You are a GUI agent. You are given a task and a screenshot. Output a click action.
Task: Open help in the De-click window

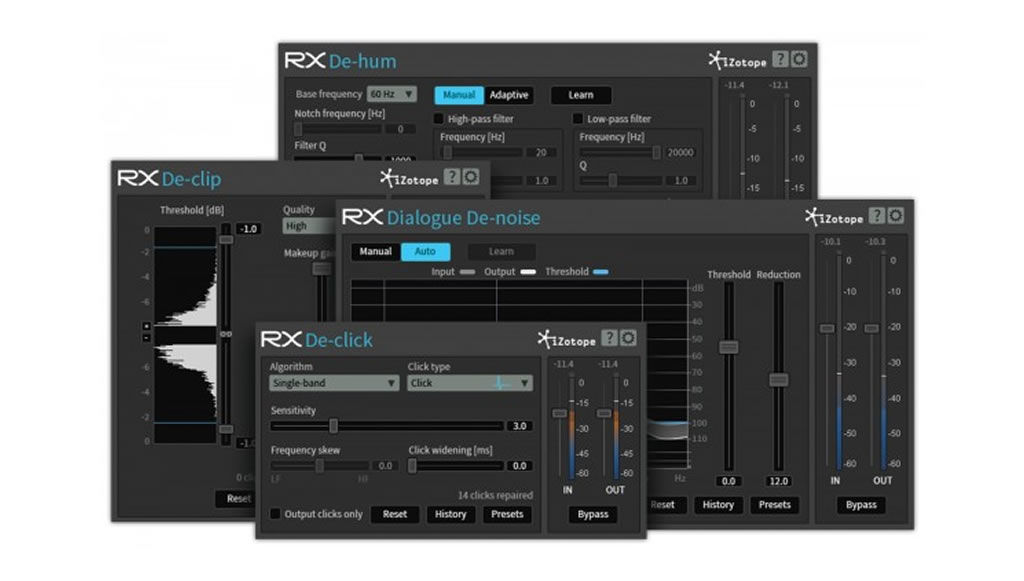pos(609,338)
